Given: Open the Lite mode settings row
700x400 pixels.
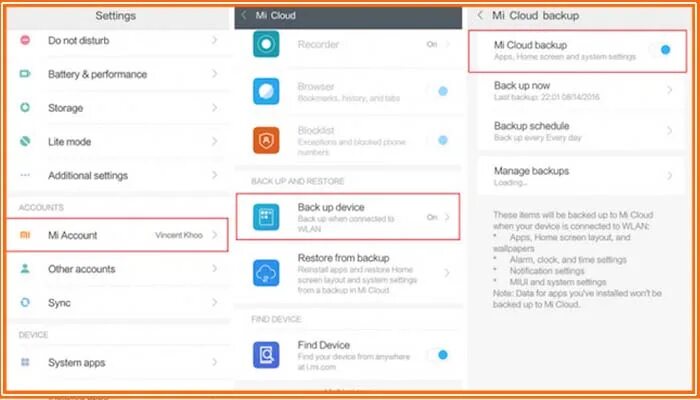Looking at the screenshot, I should [118, 142].
